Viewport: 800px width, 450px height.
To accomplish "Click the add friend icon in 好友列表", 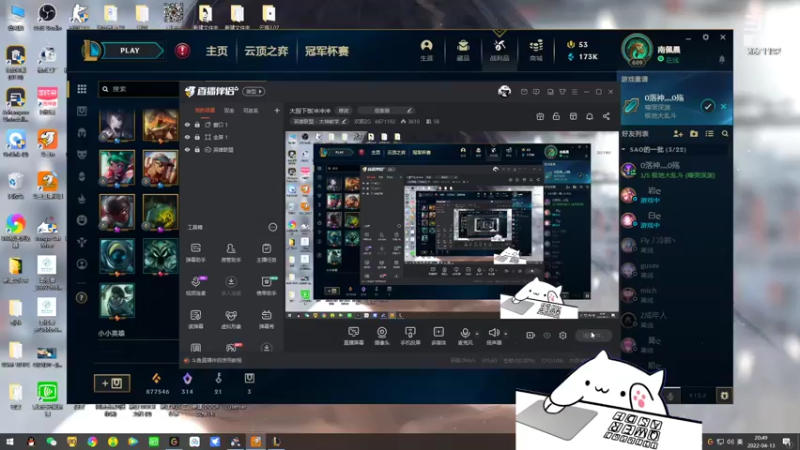I will click(678, 134).
